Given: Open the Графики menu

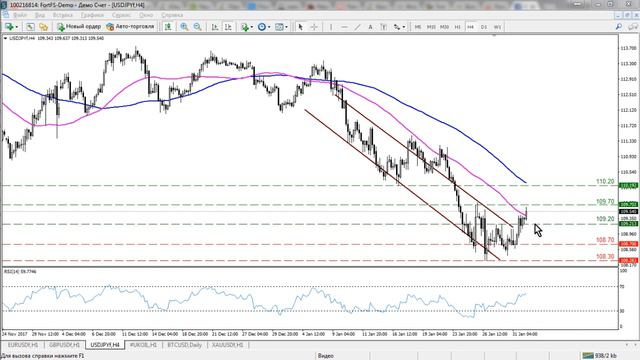Looking at the screenshot, I should (x=92, y=15).
